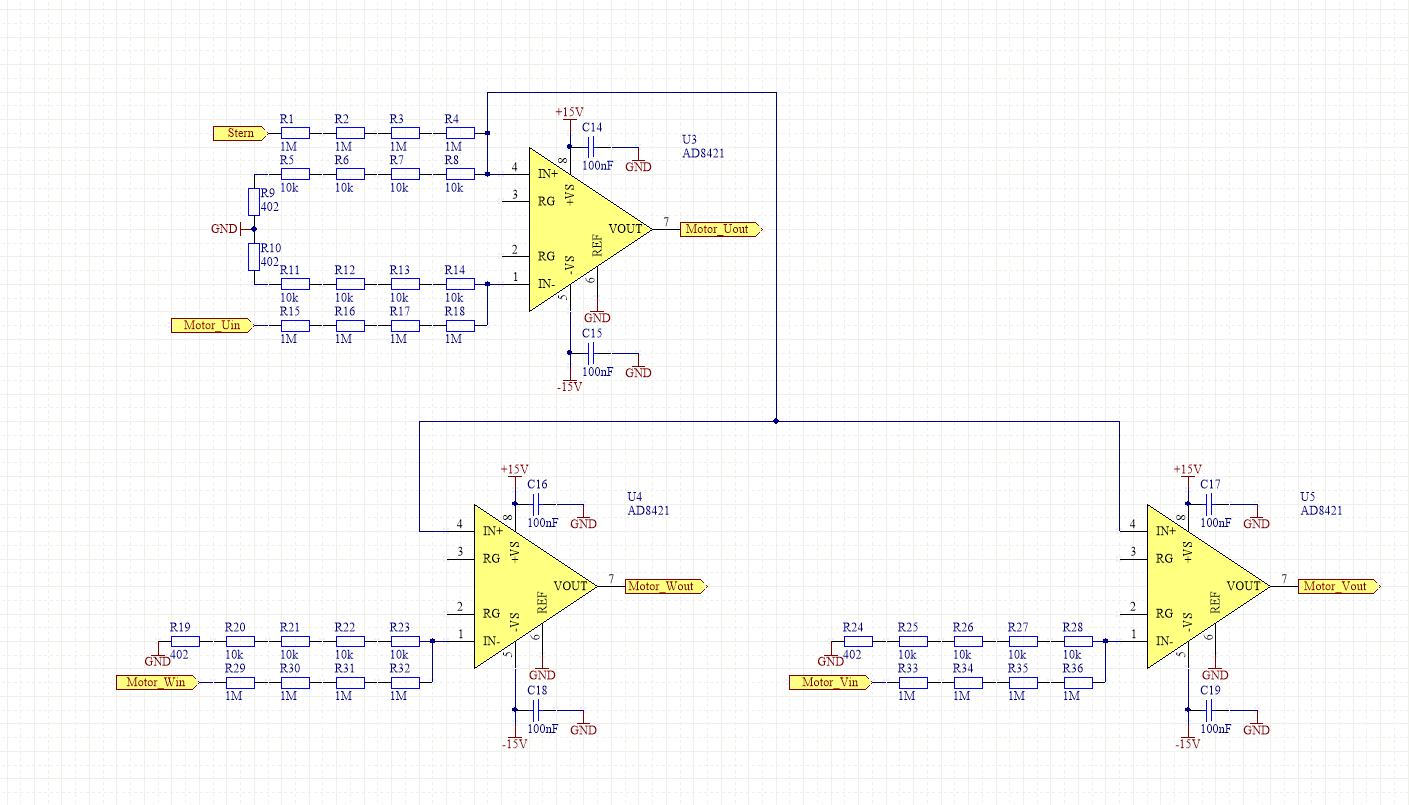Select resistor R24 symbol
Viewport: 1409px width, 805px height.
pyautogui.click(x=858, y=641)
